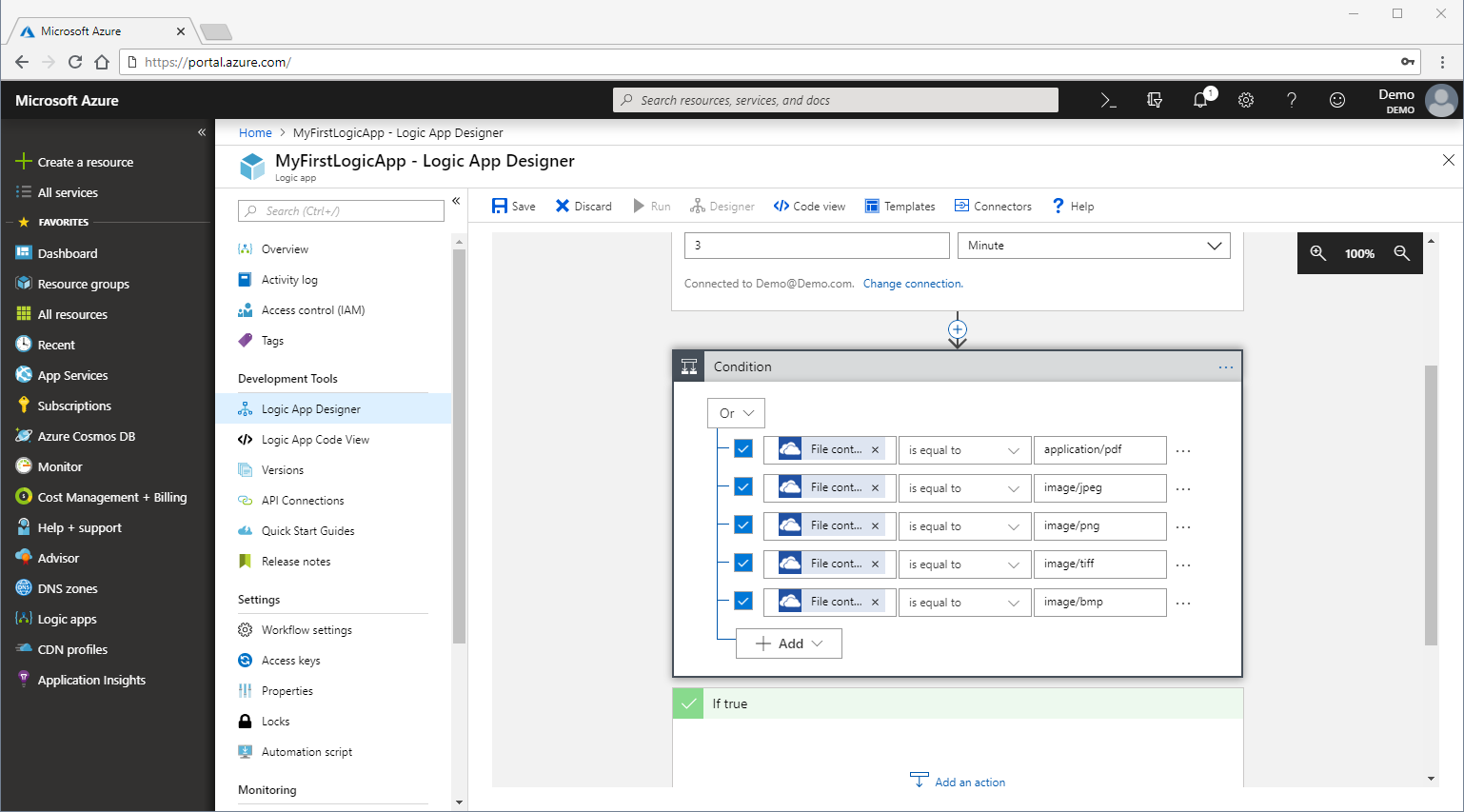This screenshot has width=1464, height=812.
Task: Click the Change connection link
Action: [x=913, y=284]
